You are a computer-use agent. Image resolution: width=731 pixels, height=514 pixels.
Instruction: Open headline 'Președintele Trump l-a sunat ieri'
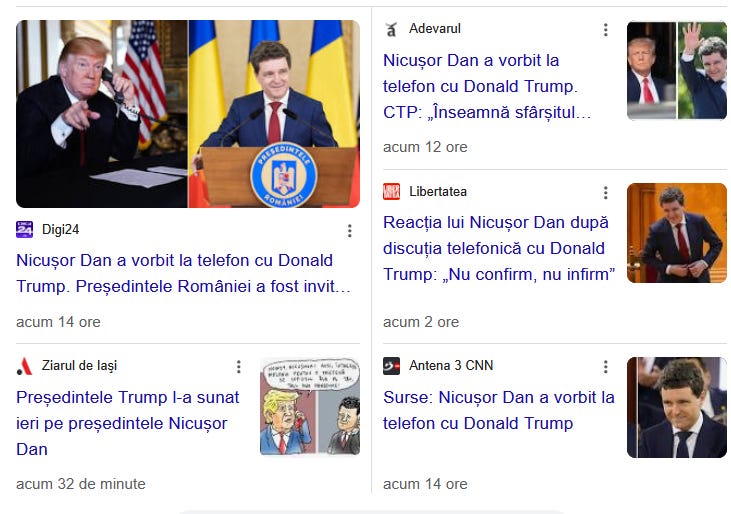coord(128,423)
